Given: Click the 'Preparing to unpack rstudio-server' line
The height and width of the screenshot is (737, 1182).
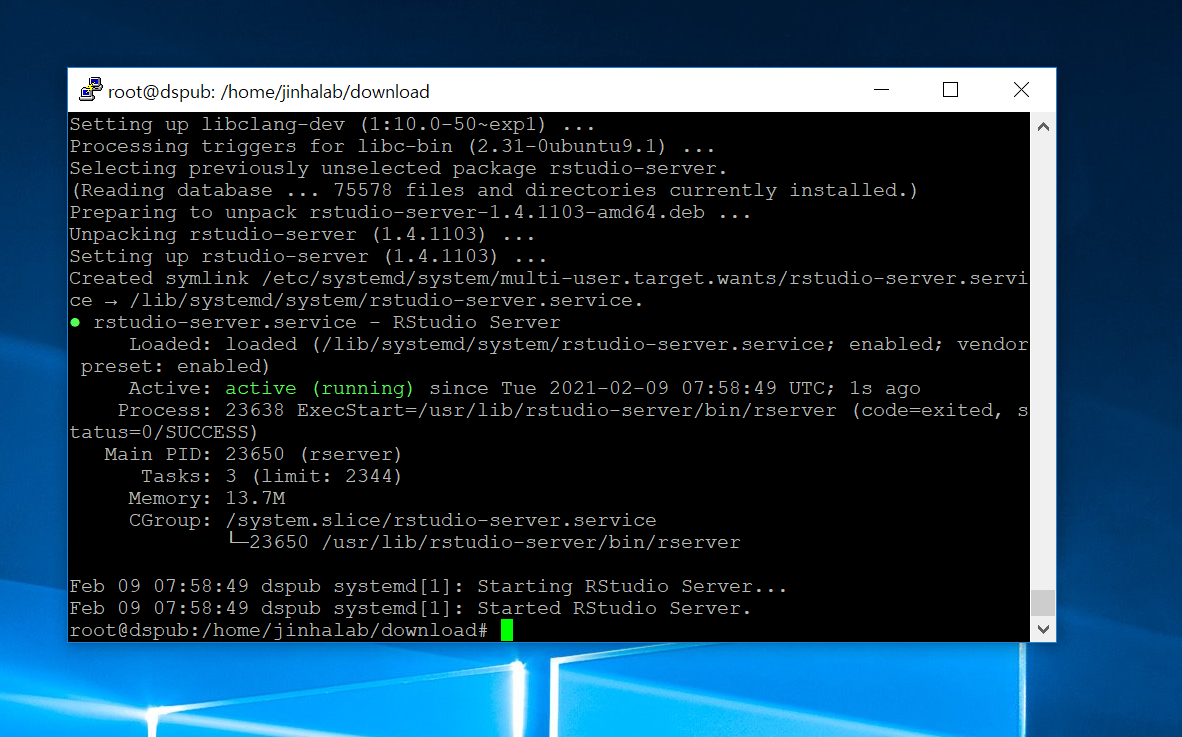Looking at the screenshot, I should pos(410,213).
